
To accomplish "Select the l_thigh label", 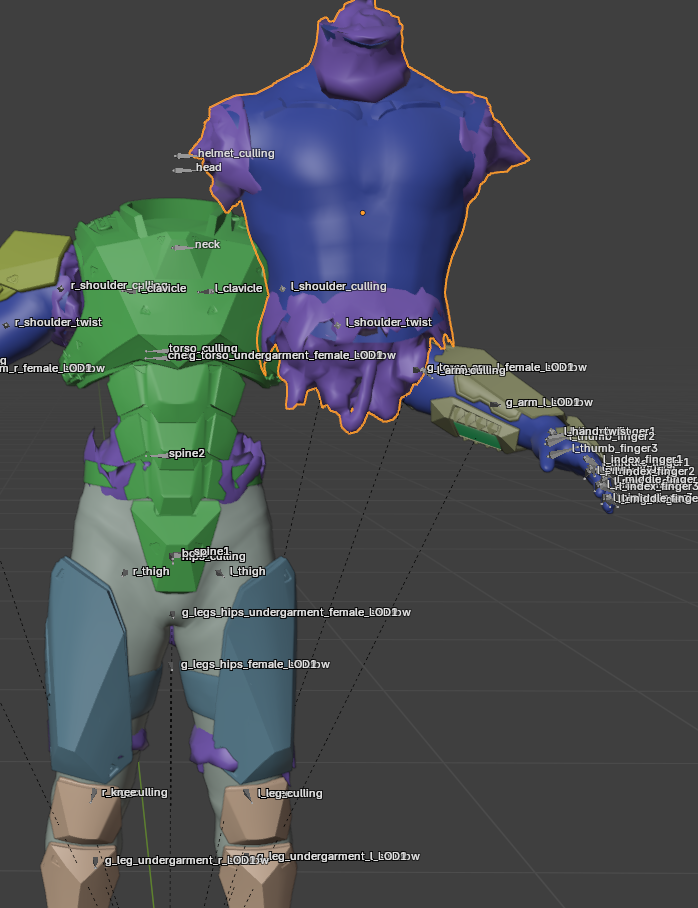I will 248,571.
